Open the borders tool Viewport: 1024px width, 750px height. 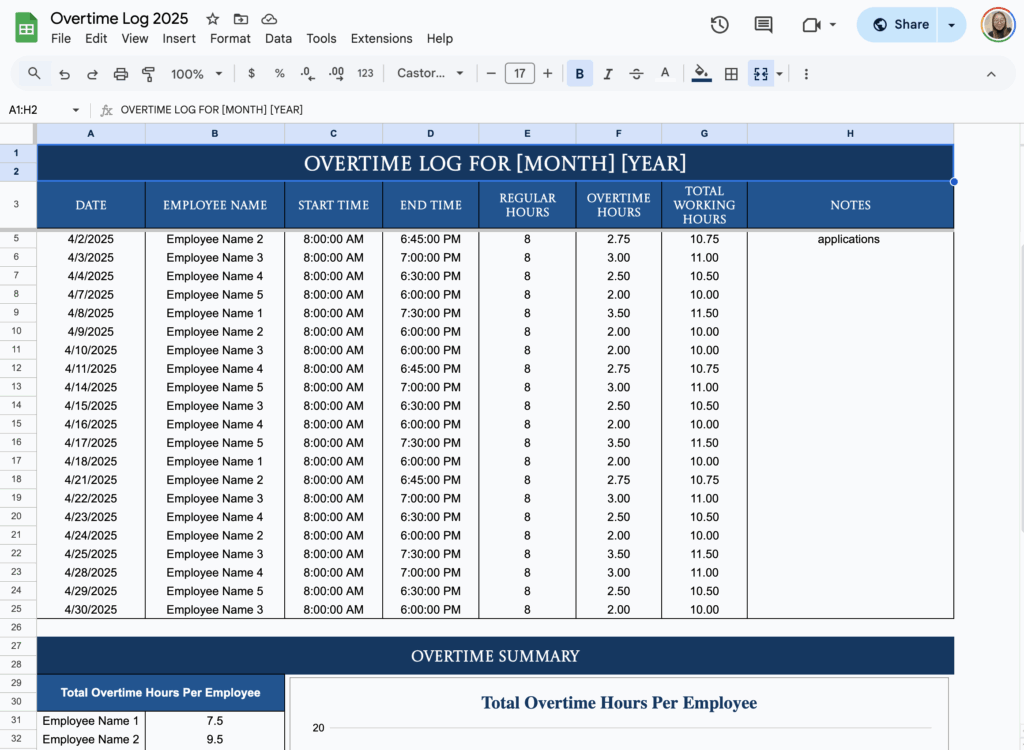731,73
